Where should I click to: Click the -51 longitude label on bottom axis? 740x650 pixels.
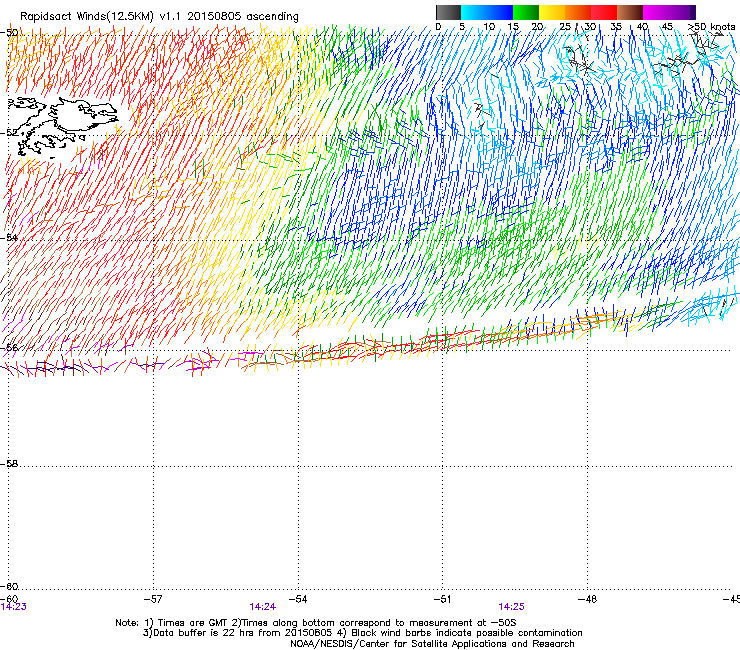point(442,599)
